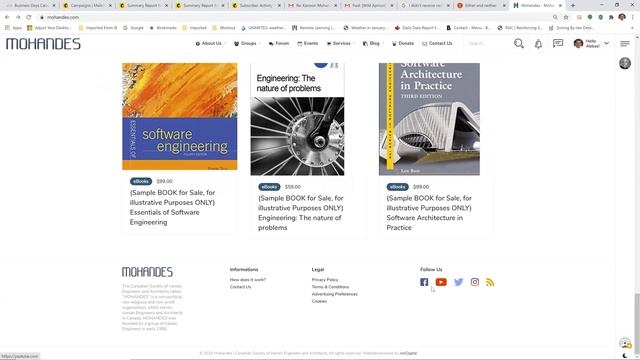Click the MOHANDES footer logo
Viewport: 640px width, 360px height.
pyautogui.click(x=147, y=272)
